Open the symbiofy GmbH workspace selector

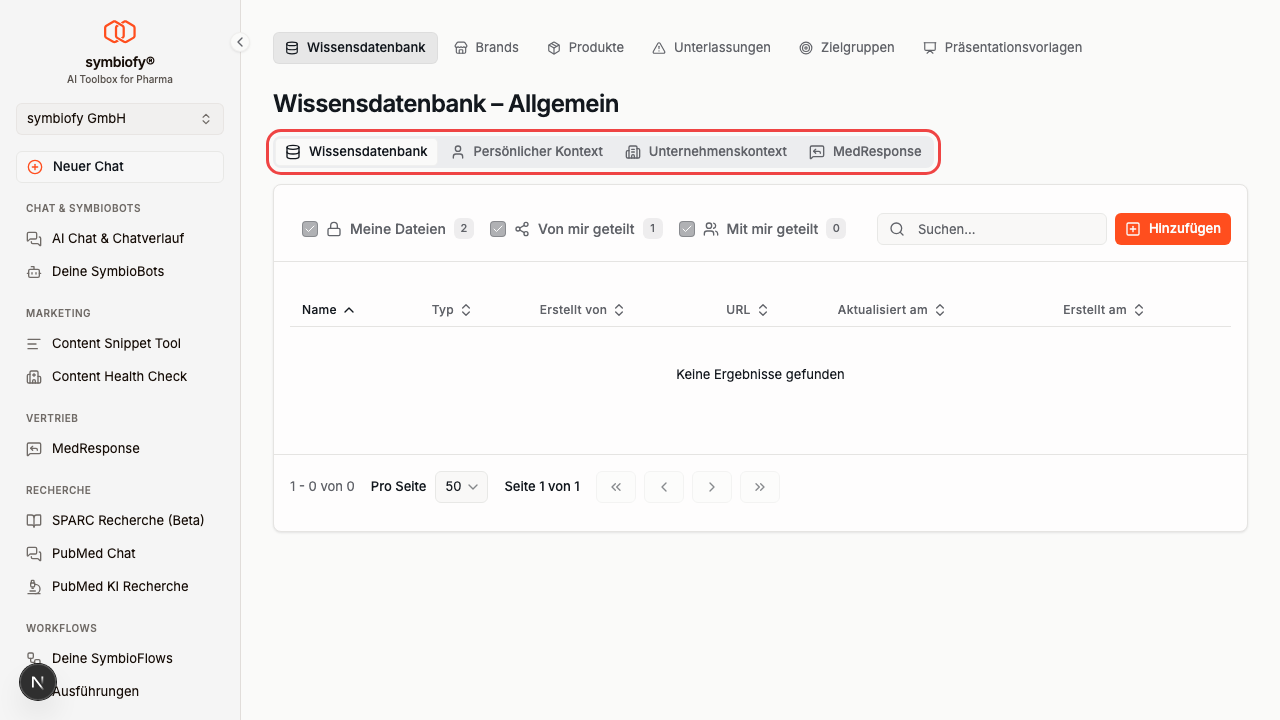click(119, 119)
